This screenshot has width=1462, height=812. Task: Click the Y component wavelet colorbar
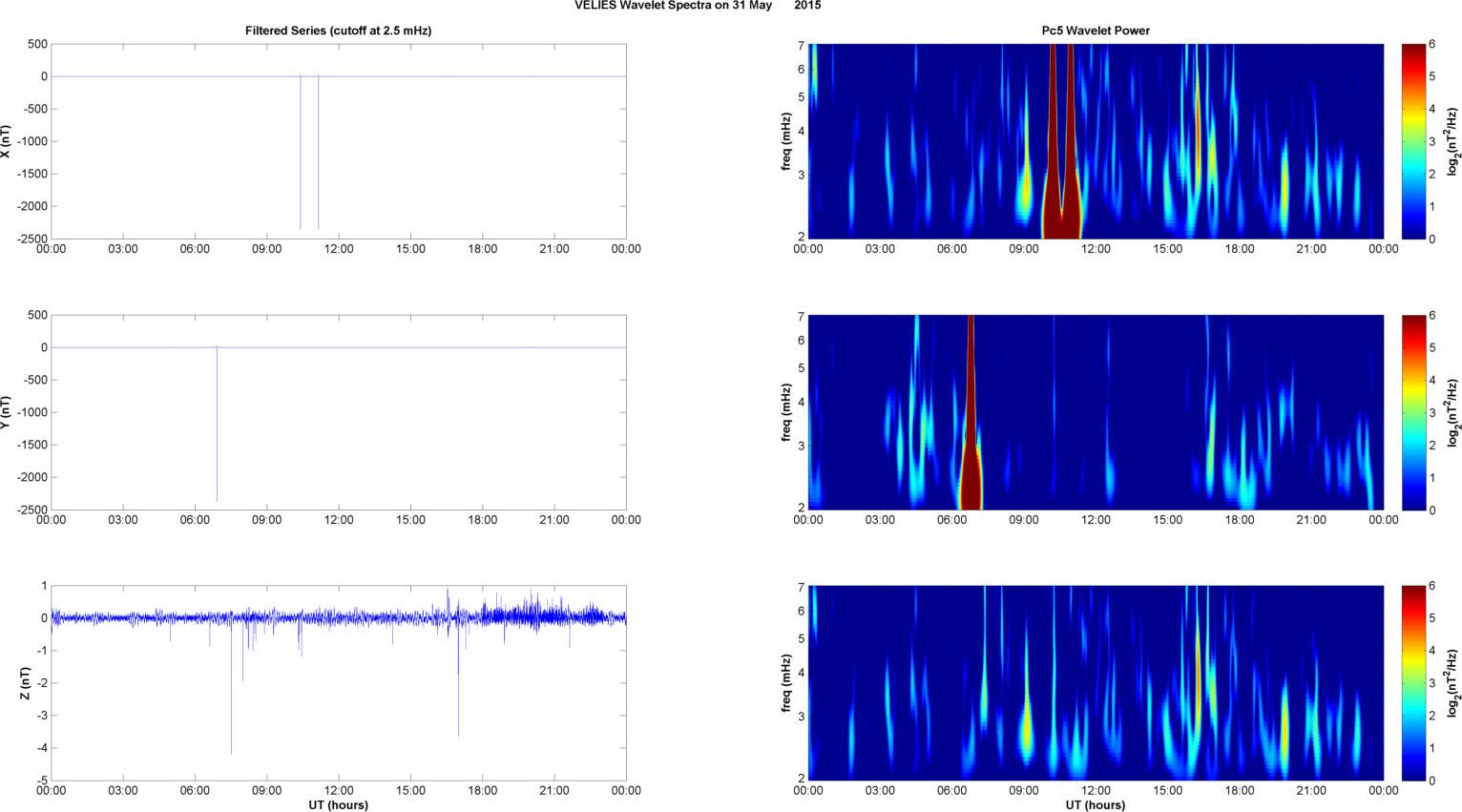(1413, 412)
